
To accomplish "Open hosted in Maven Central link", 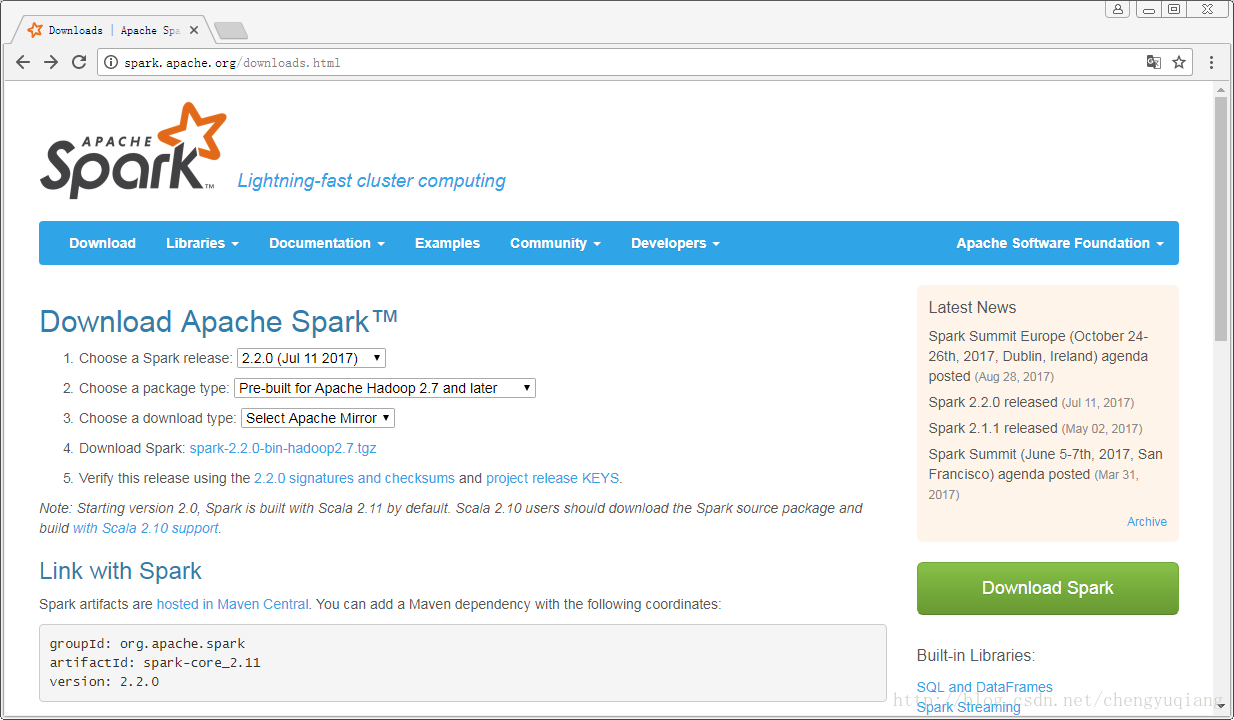I will point(233,604).
